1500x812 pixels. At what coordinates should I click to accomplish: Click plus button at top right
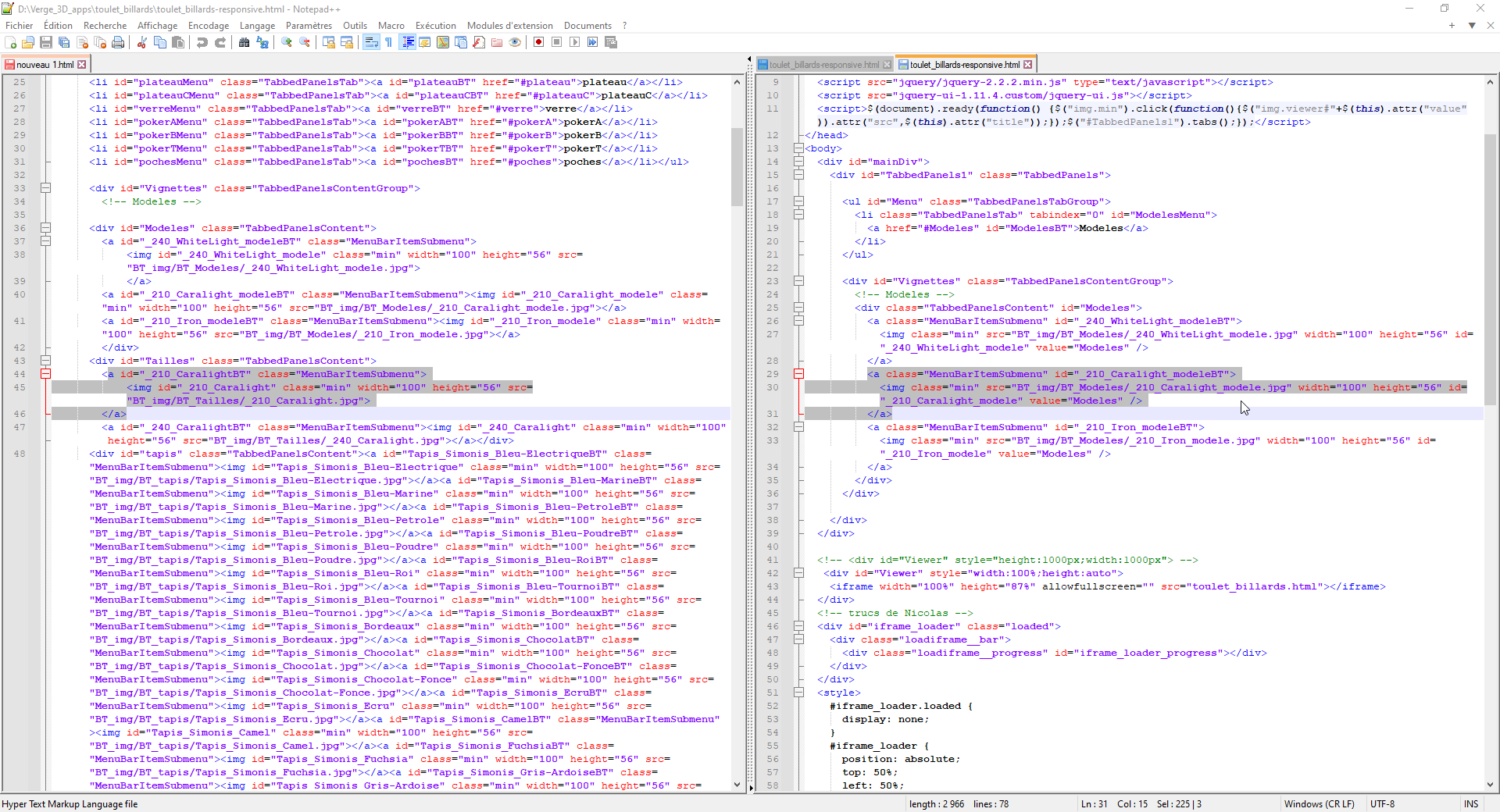(x=1452, y=26)
